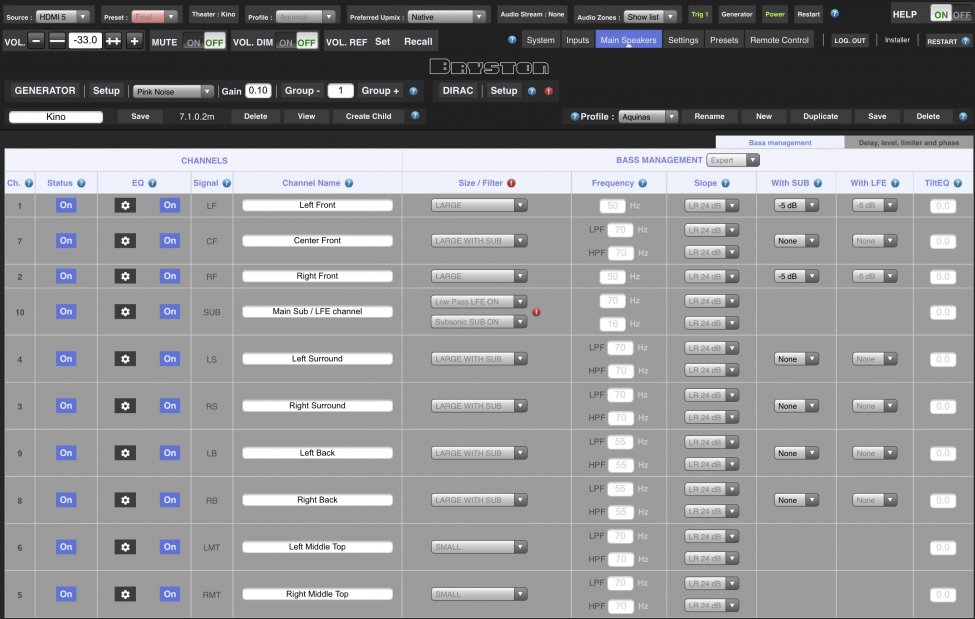Open Bass Management Expert mode dropdown

coord(732,160)
